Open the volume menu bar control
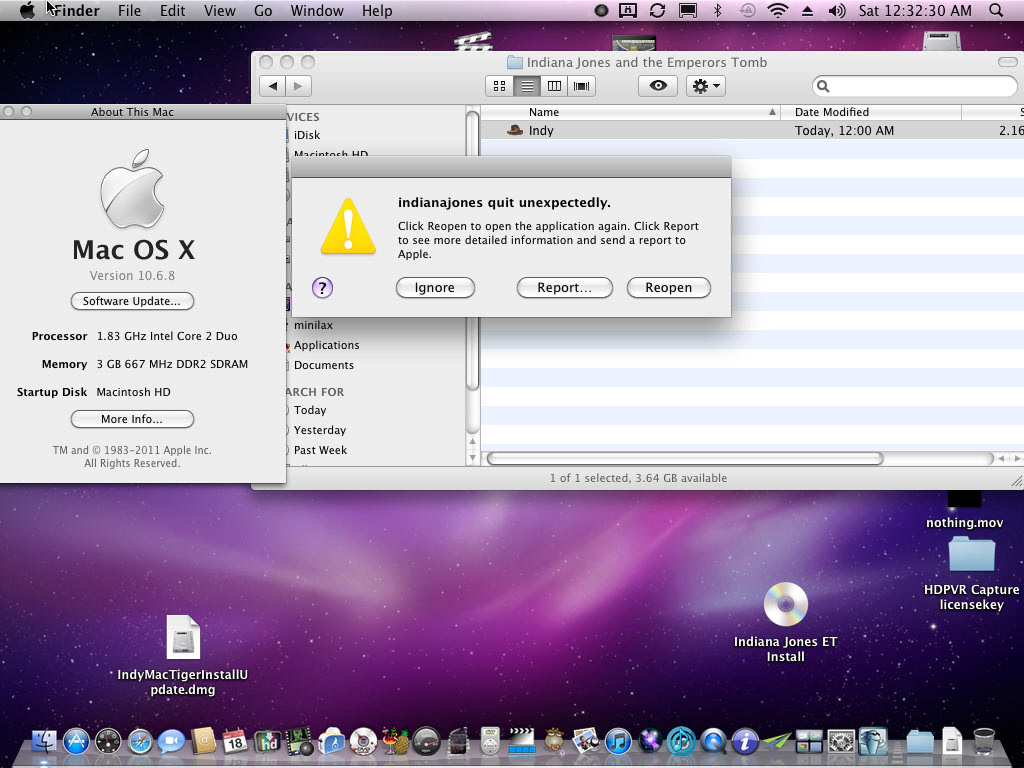 tap(837, 10)
